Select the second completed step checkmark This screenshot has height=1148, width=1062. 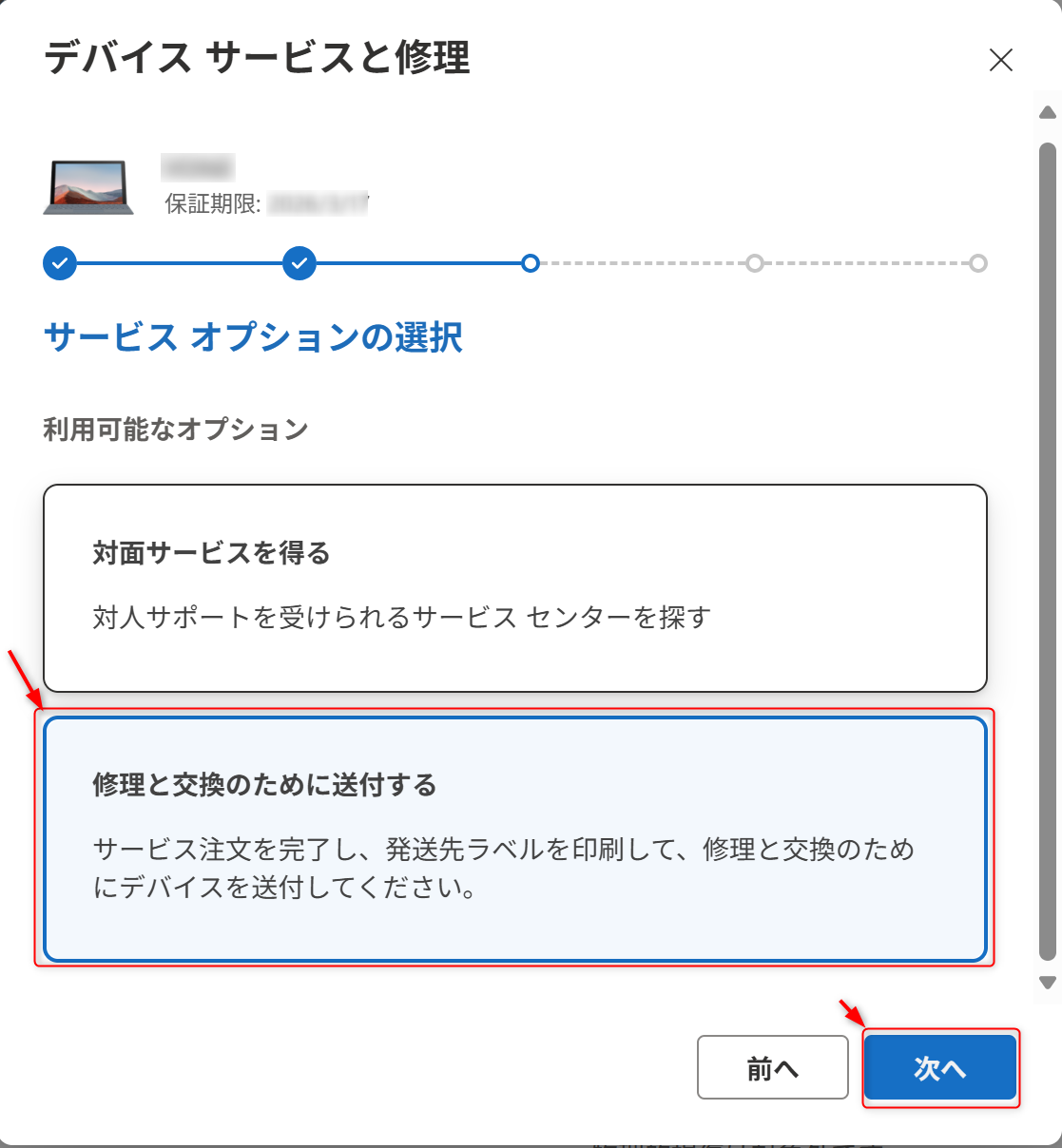click(299, 263)
